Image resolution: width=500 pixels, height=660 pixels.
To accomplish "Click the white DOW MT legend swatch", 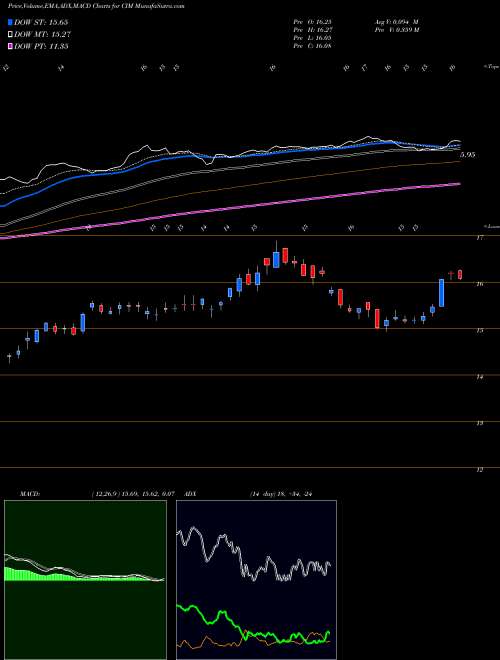I will 11,35.
